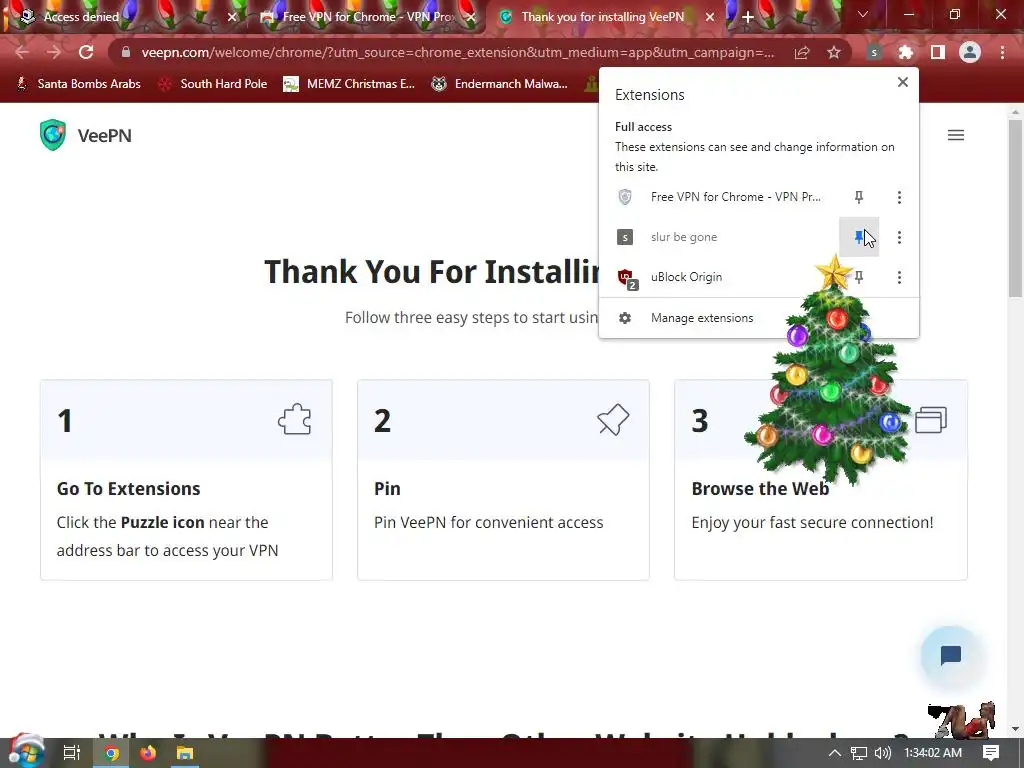Click the page vertical scrollbar

point(1014,209)
